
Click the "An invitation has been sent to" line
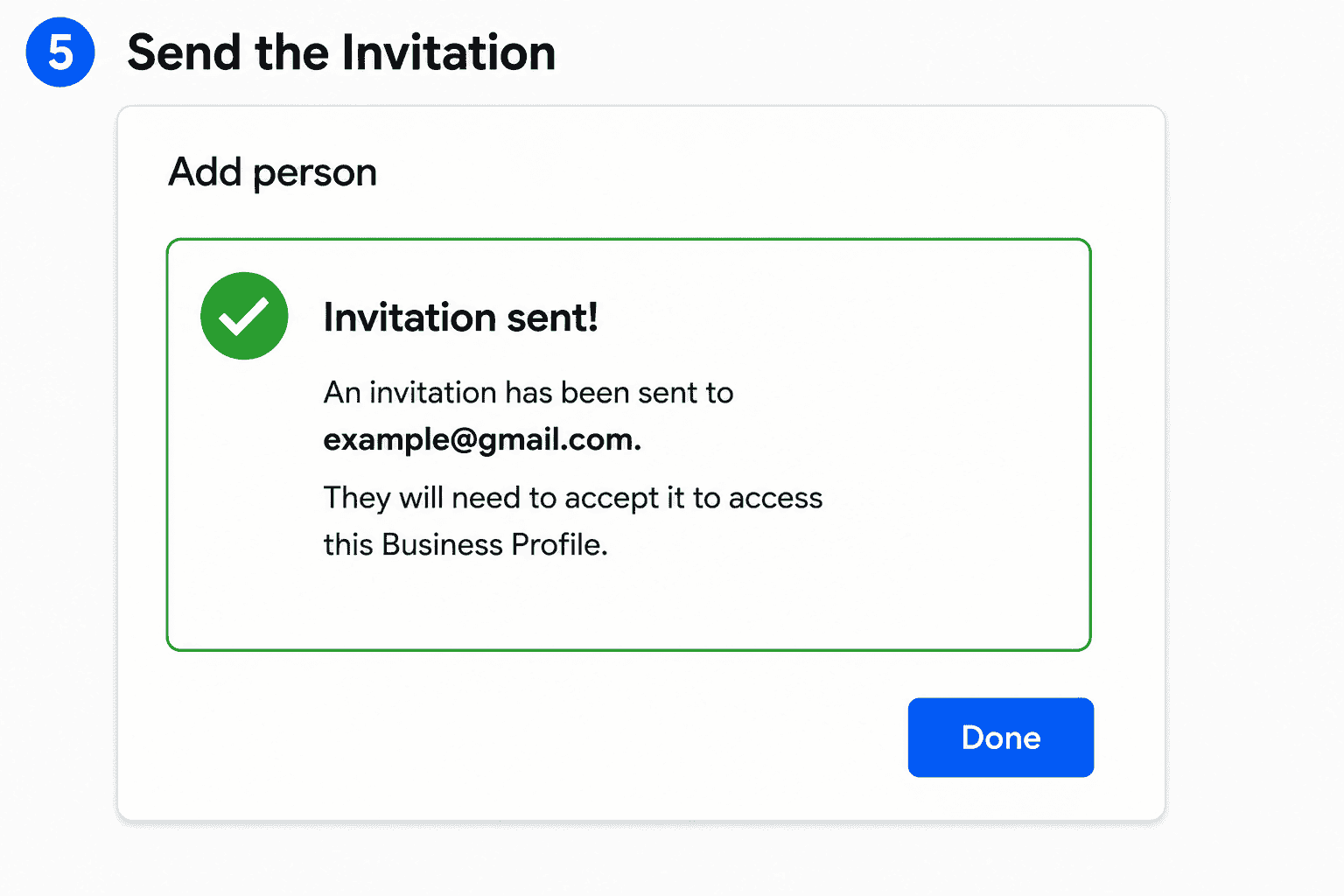pyautogui.click(x=528, y=392)
